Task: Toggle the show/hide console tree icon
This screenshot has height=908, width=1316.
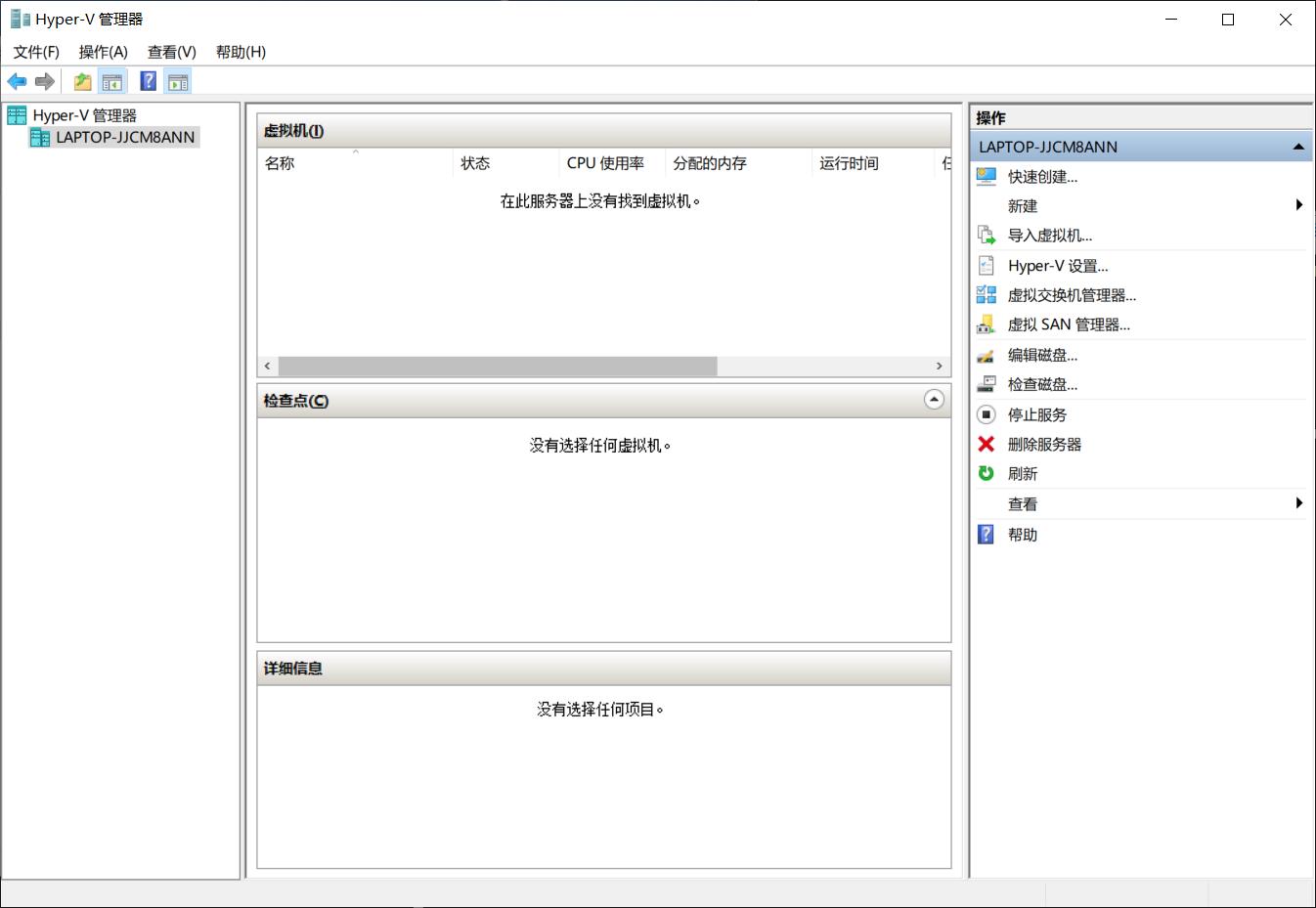Action: coord(112,82)
